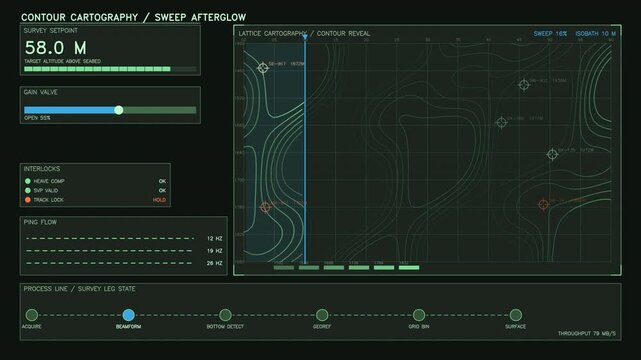Screen dimensions: 641x360
Task: Click the GRID BIN stage label
Action: (x=419, y=326)
